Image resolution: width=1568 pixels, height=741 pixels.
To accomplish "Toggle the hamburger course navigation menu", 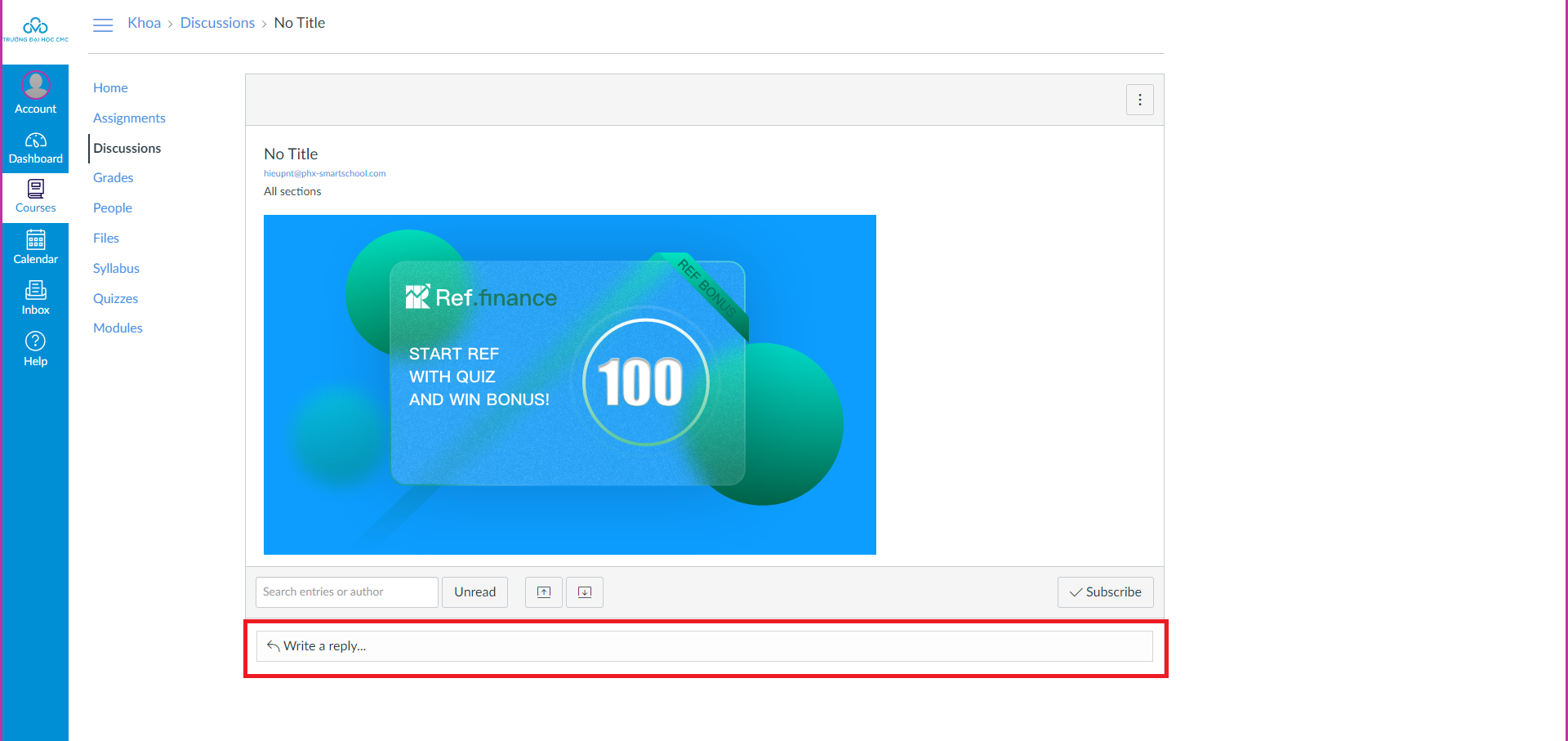I will [103, 25].
